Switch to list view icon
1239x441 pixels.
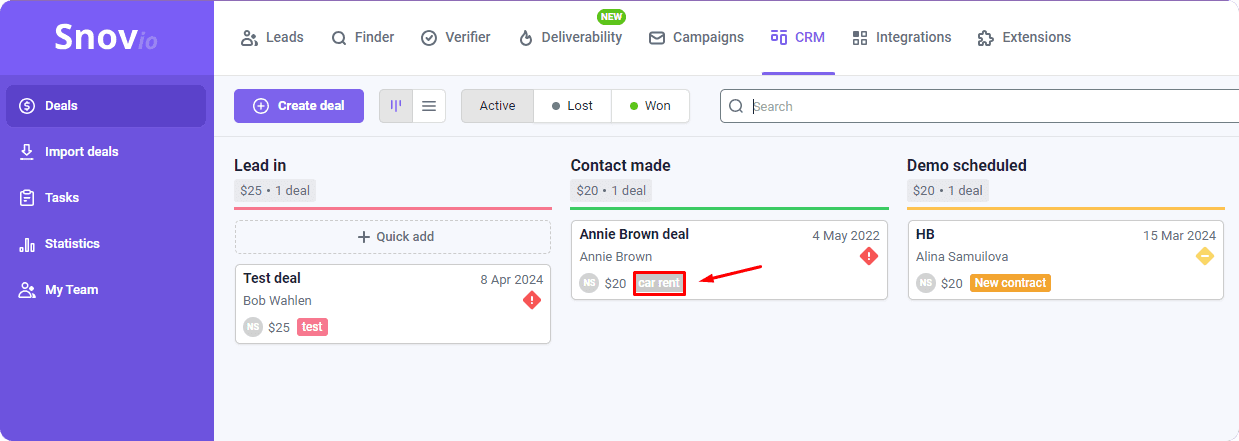click(429, 106)
